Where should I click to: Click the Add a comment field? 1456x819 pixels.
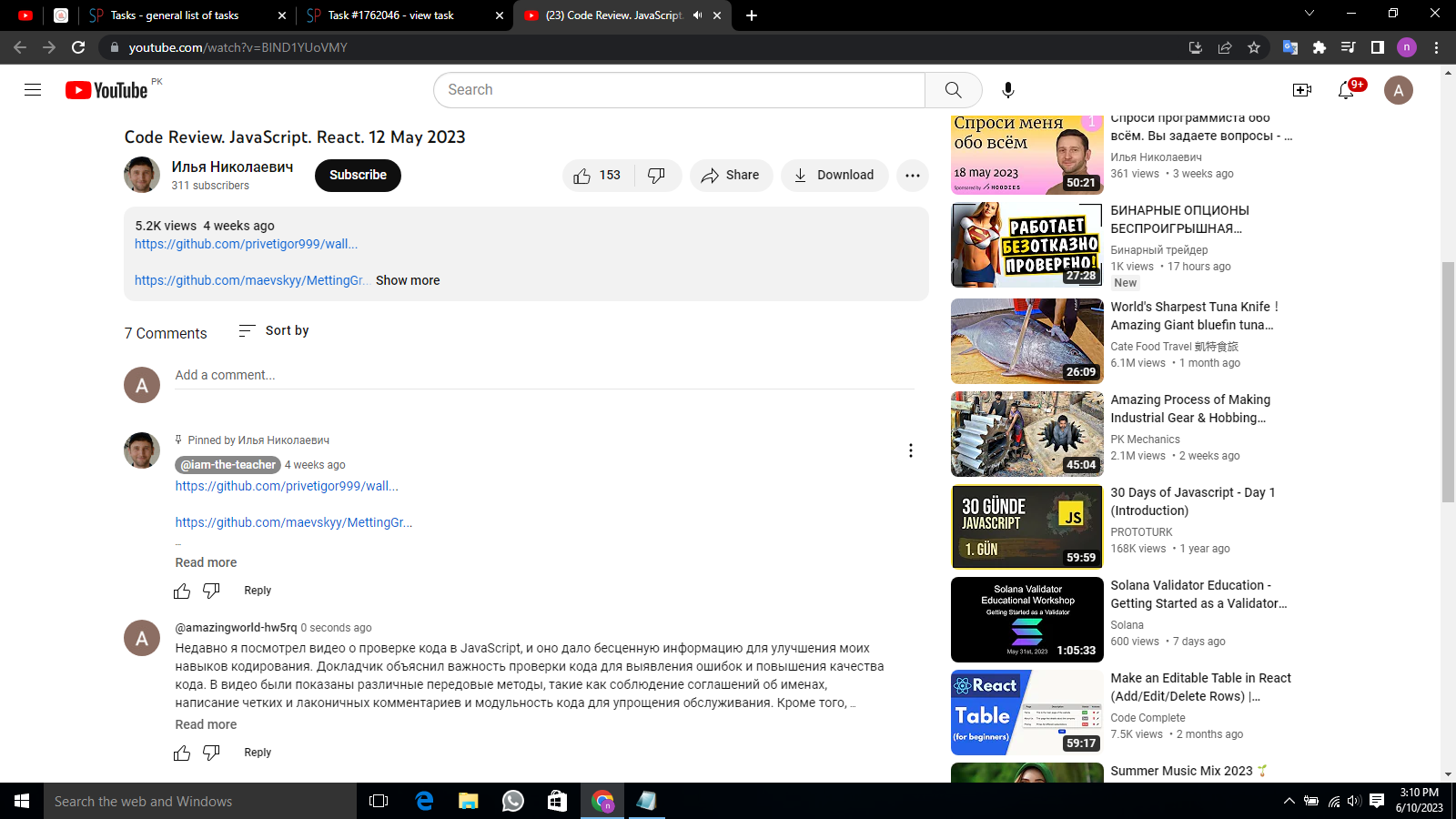coord(544,376)
